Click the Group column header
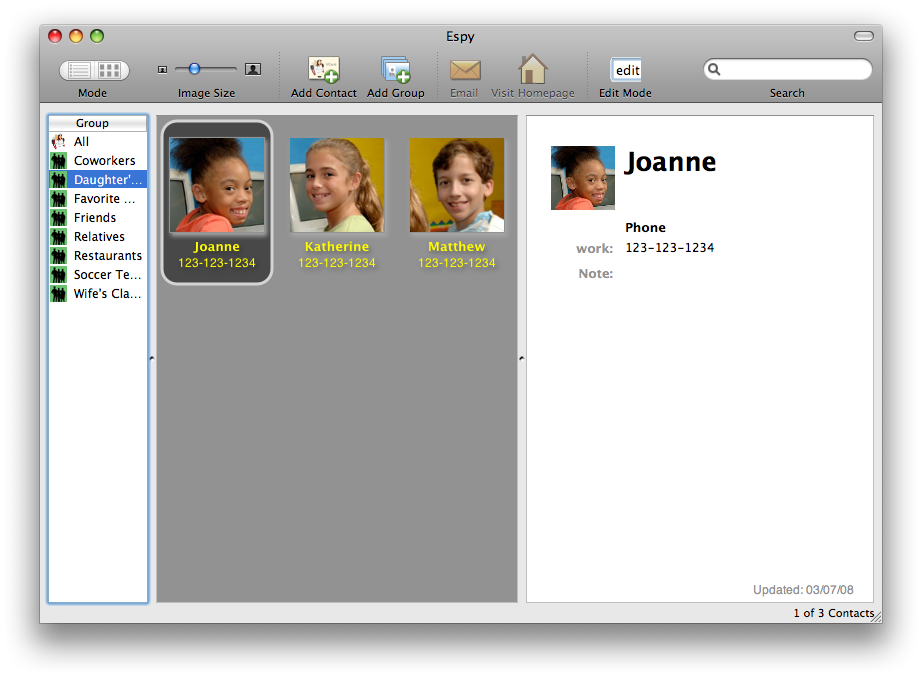Screen dimensions: 922x678 [98, 123]
